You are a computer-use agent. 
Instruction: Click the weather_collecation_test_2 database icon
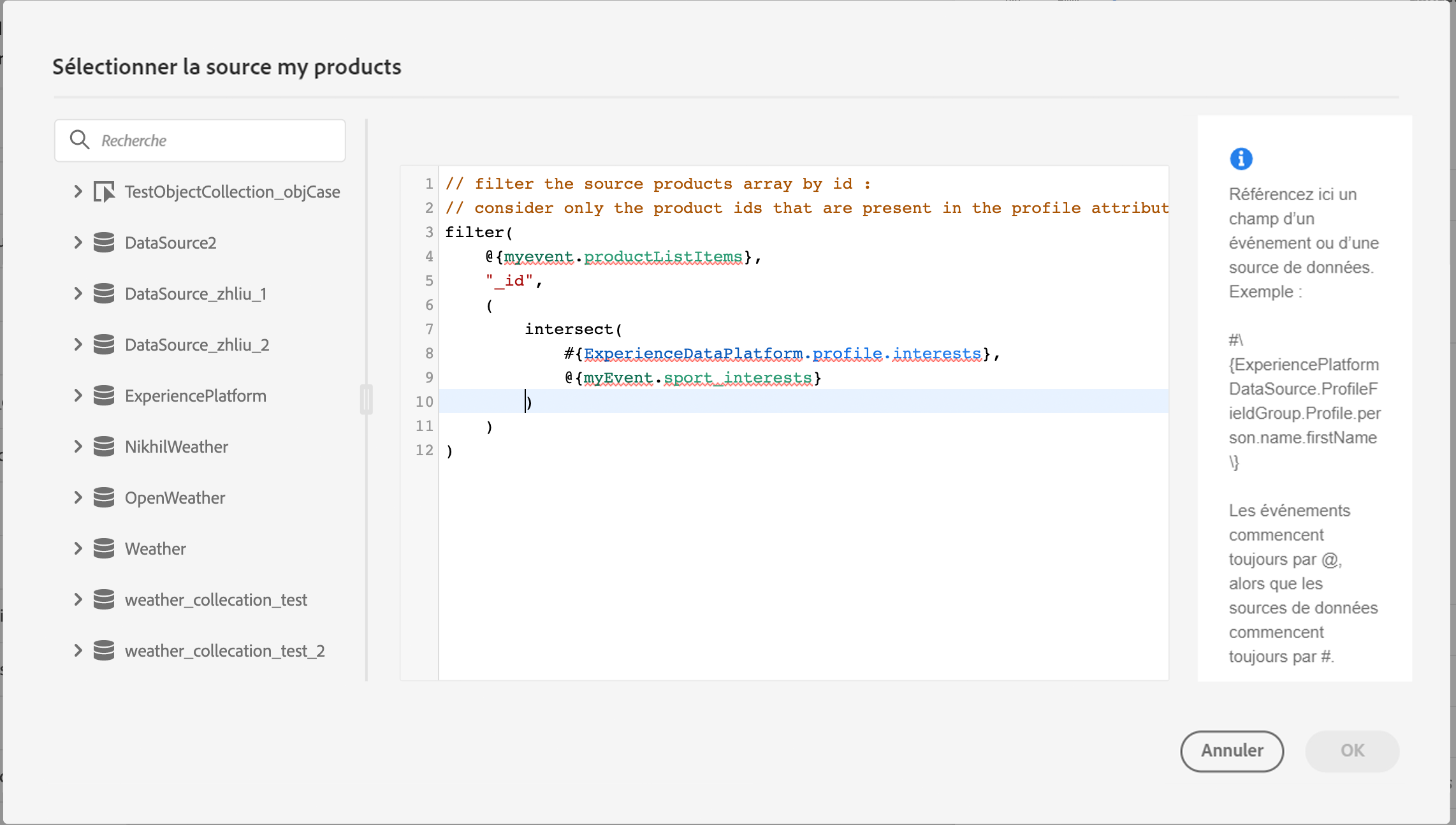104,651
